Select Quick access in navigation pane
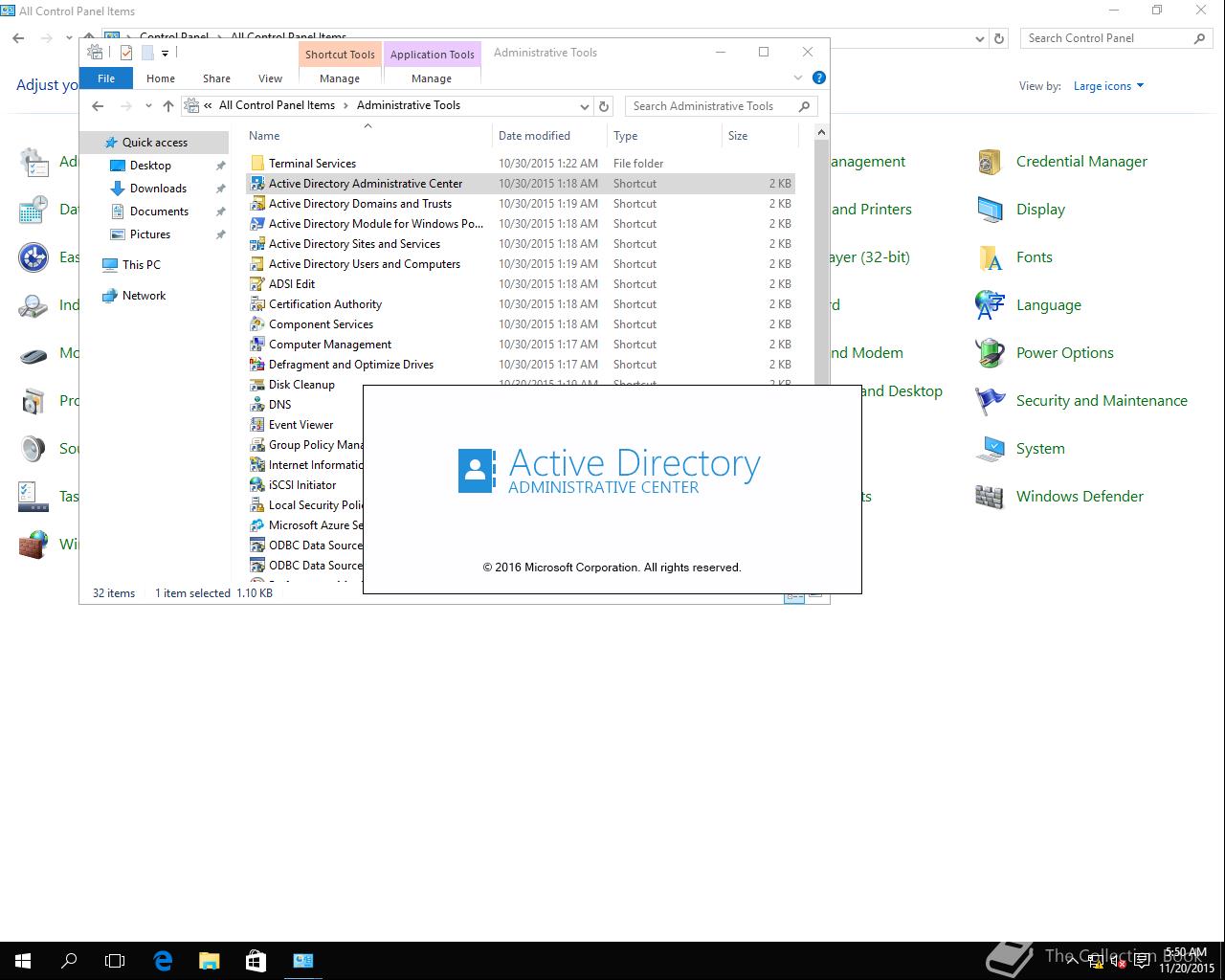 click(x=155, y=143)
